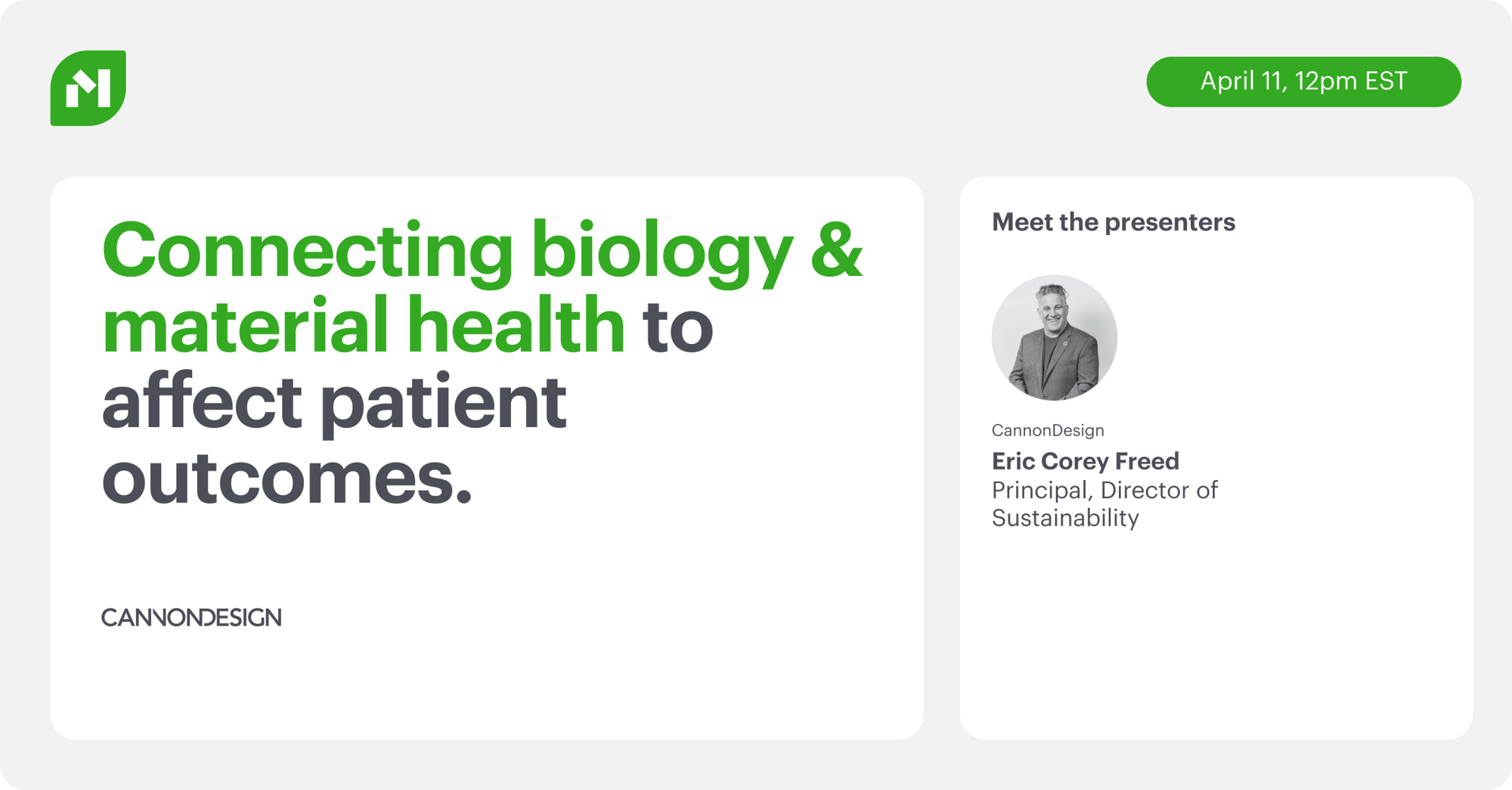Click the Eric Corey Freed name
The width and height of the screenshot is (1512, 790).
click(1085, 460)
